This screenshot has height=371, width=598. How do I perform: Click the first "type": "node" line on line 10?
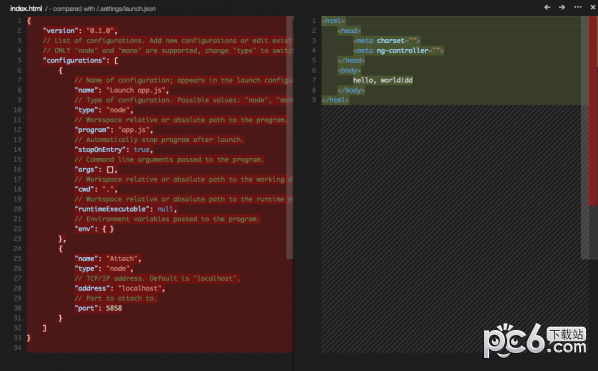point(104,110)
